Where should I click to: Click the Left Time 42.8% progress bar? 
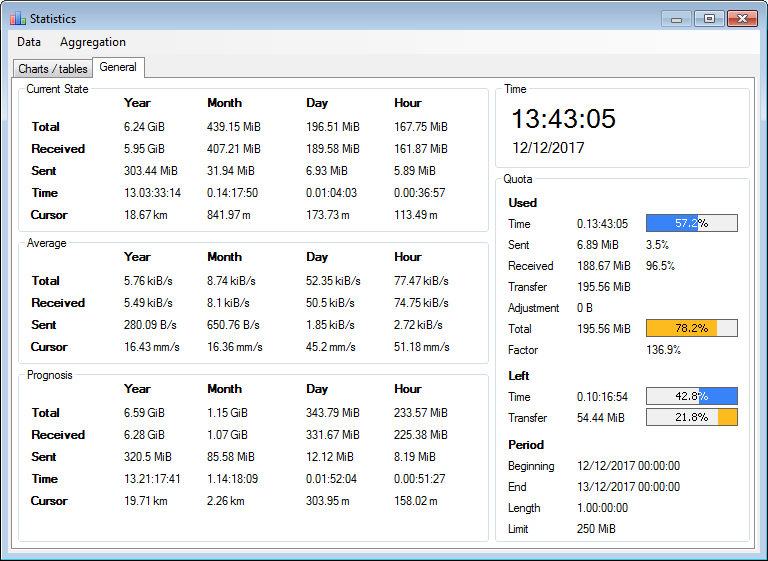click(692, 396)
